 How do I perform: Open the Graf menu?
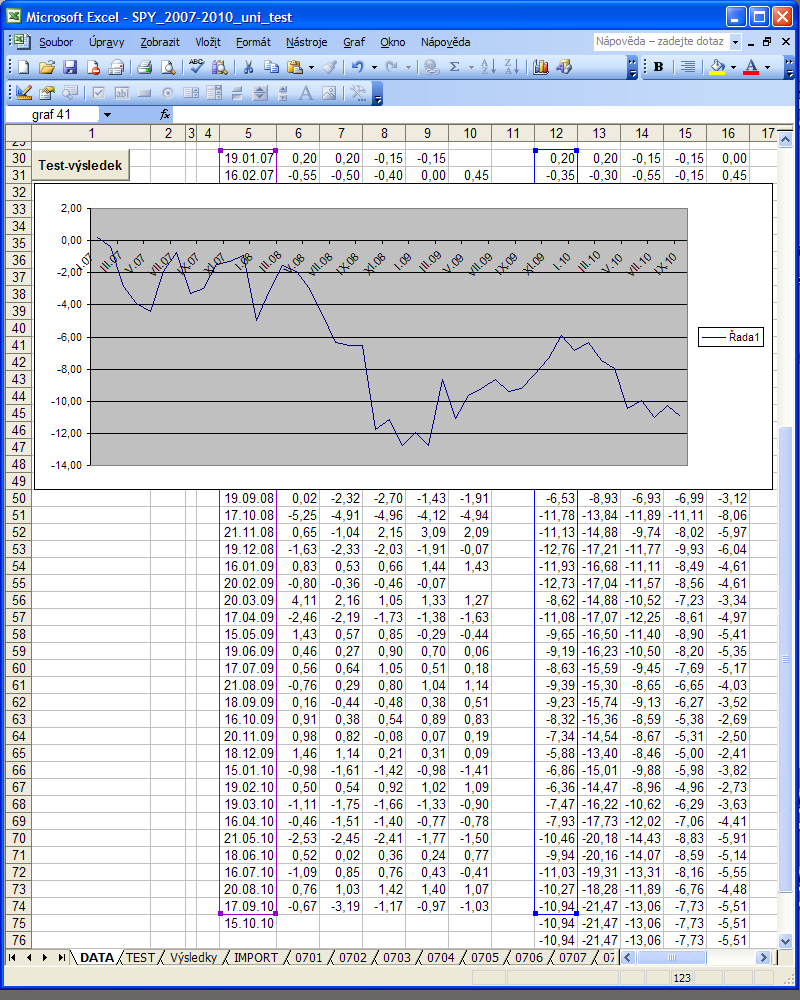point(354,42)
